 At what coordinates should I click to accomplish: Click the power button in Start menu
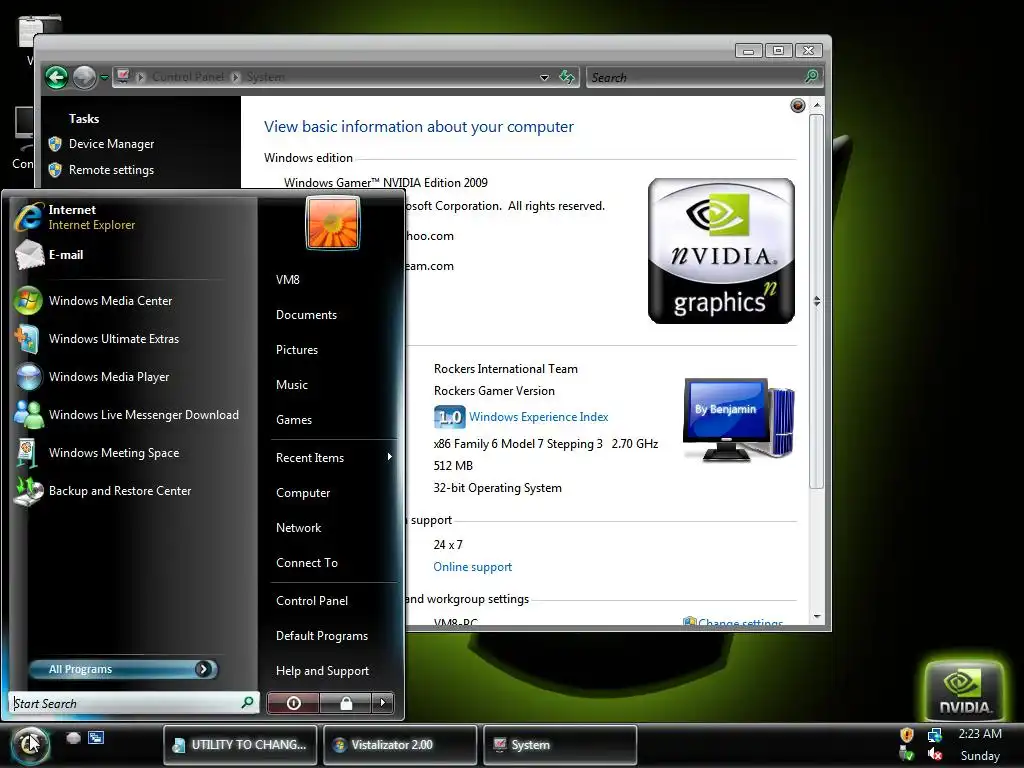(x=293, y=703)
